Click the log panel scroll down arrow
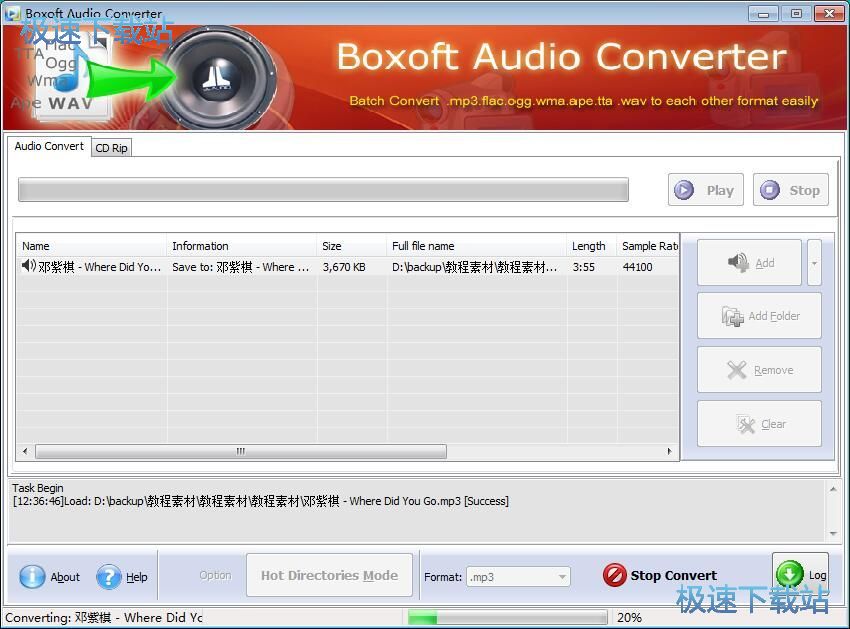The width and height of the screenshot is (850, 629). 833,534
